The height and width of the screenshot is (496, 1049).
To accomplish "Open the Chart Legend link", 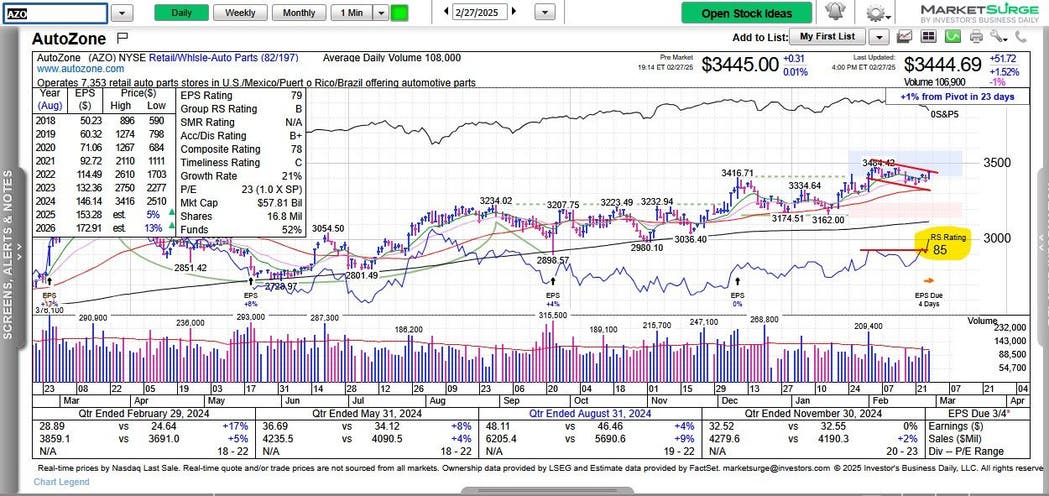I will (x=61, y=482).
